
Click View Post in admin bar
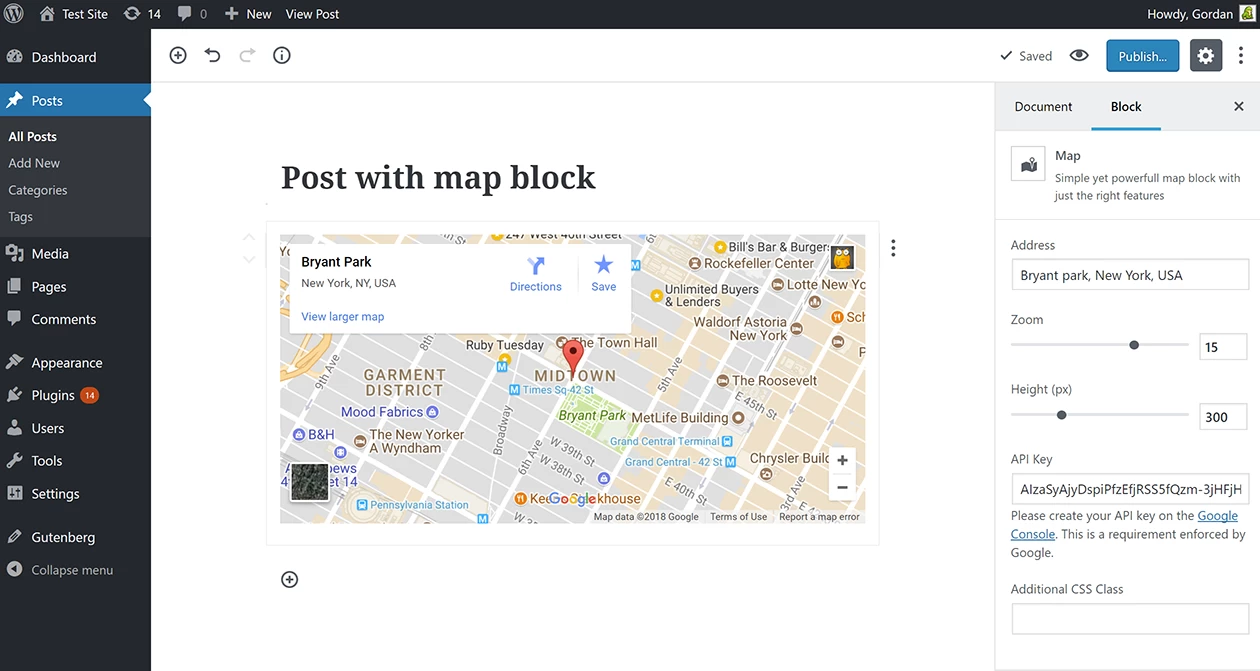[x=312, y=14]
